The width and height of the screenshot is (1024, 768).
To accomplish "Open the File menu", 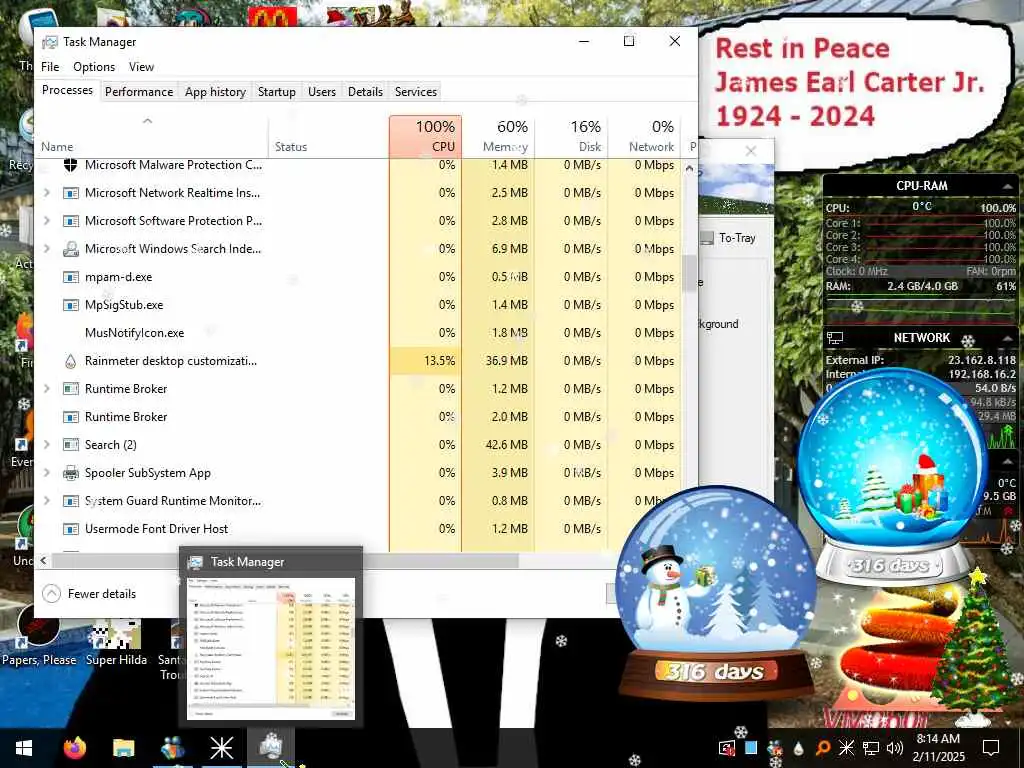I will coord(50,67).
